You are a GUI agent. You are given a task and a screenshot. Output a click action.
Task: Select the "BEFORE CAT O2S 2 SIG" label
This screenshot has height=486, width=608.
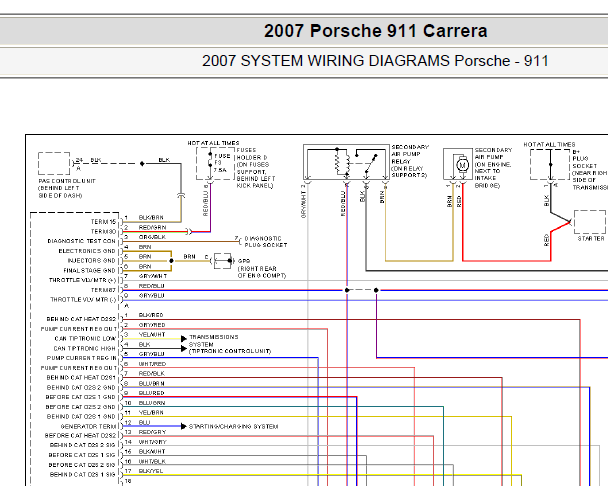82,465
